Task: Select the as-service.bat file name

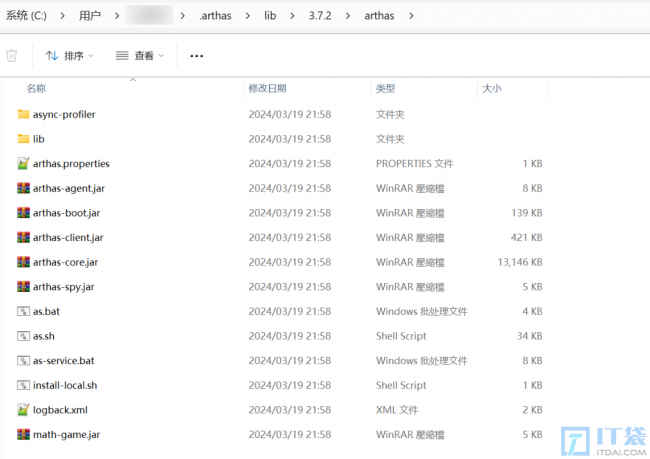Action: (64, 361)
